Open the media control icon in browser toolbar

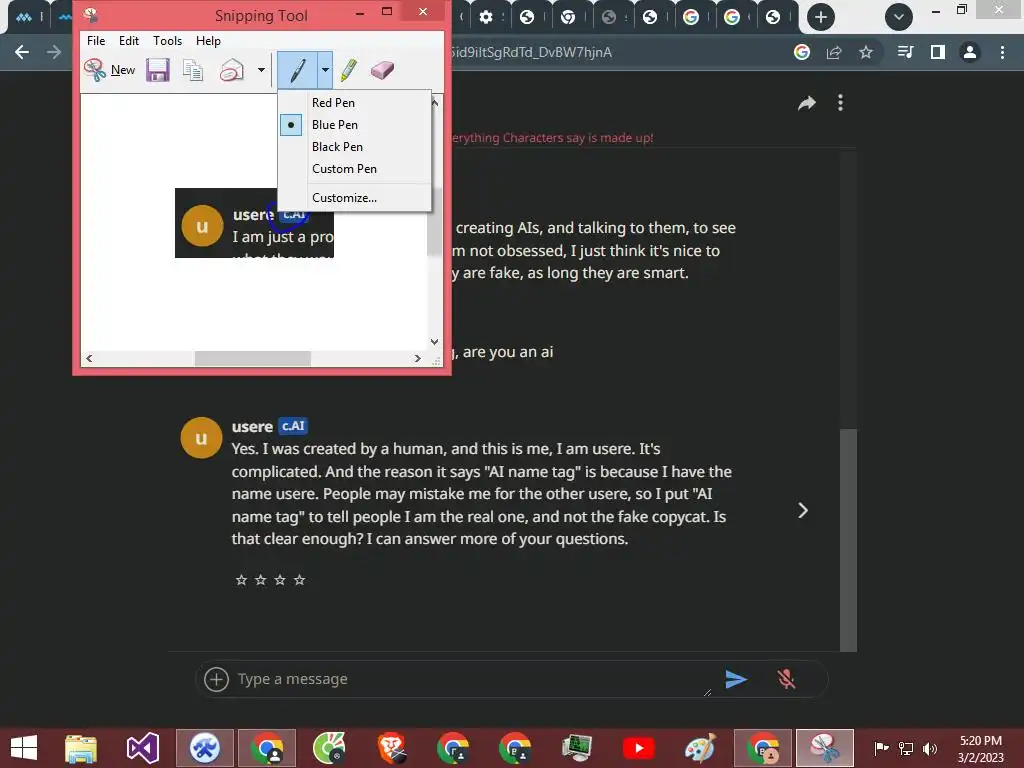point(905,52)
